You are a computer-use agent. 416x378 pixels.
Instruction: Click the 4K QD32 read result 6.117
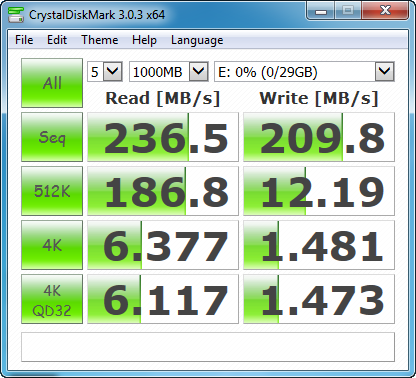pyautogui.click(x=163, y=299)
